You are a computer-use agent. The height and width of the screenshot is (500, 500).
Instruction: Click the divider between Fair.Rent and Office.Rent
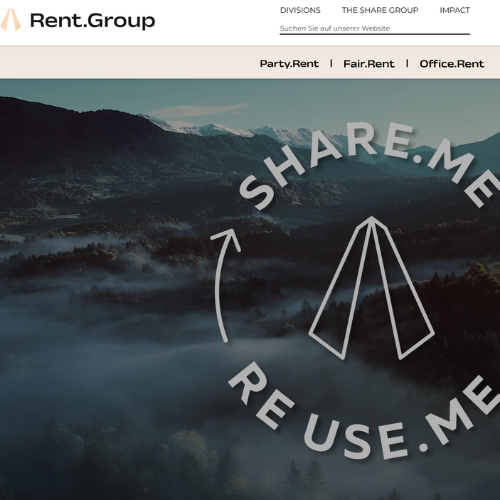click(407, 63)
